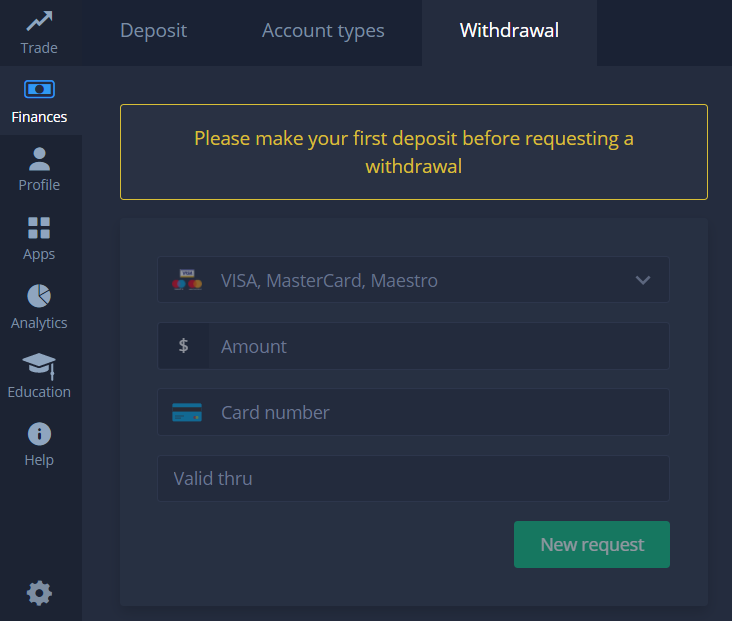
Task: Open the Help info icon
Action: (x=39, y=434)
